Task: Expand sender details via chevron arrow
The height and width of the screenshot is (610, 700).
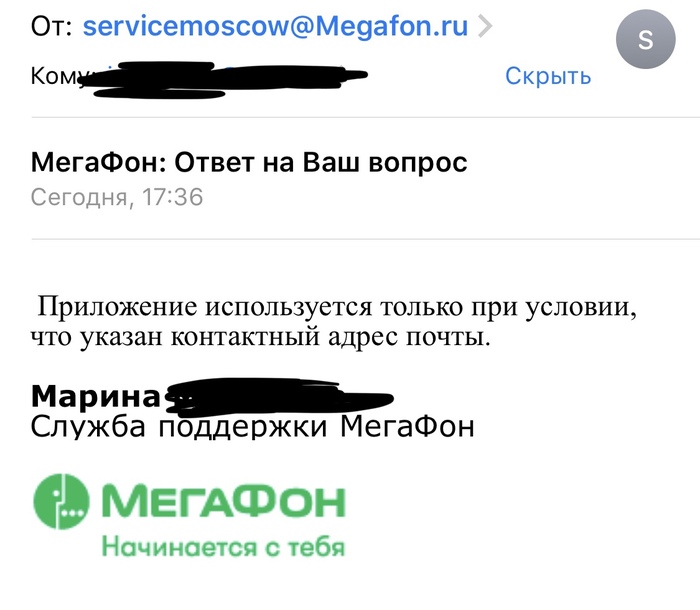Action: (486, 27)
